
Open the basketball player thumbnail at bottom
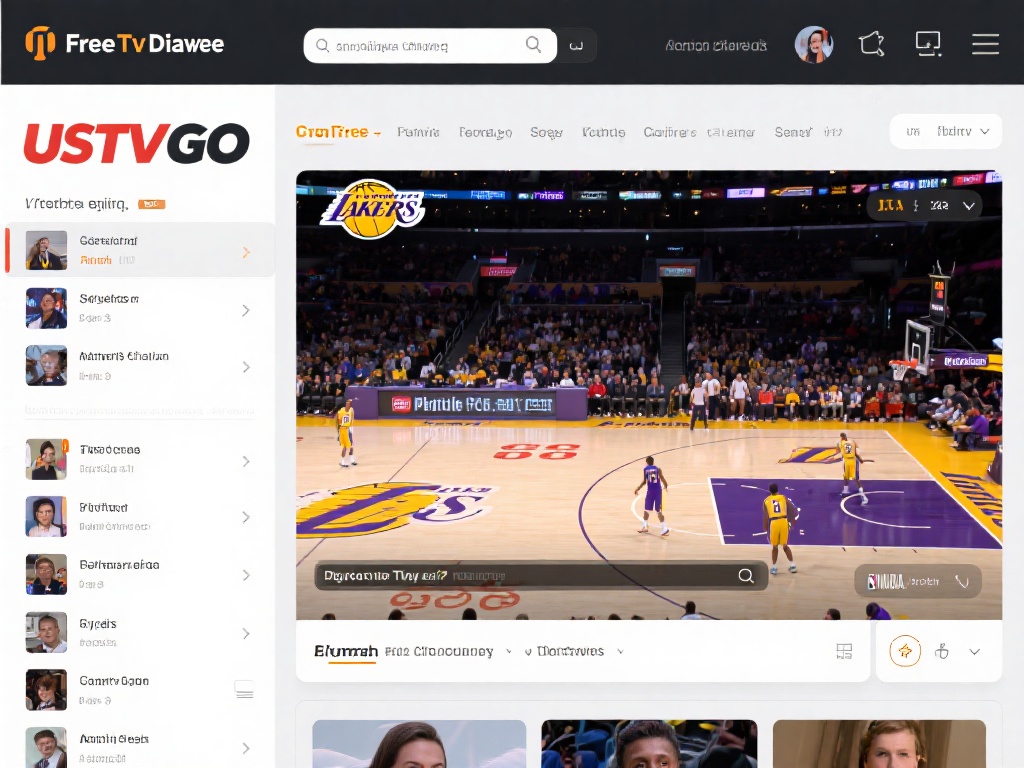649,744
